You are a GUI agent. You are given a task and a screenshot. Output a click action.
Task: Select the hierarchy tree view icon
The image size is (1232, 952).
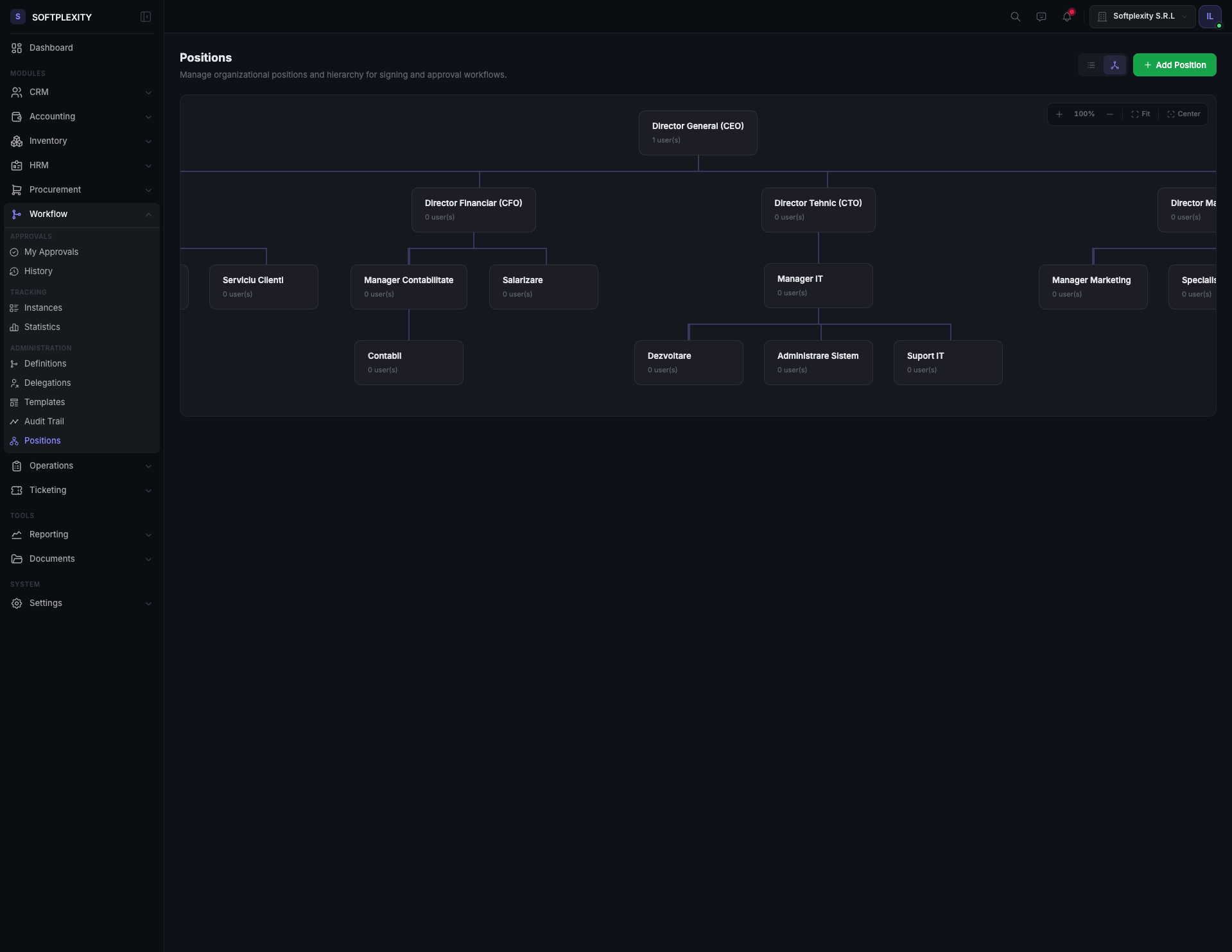point(1115,65)
